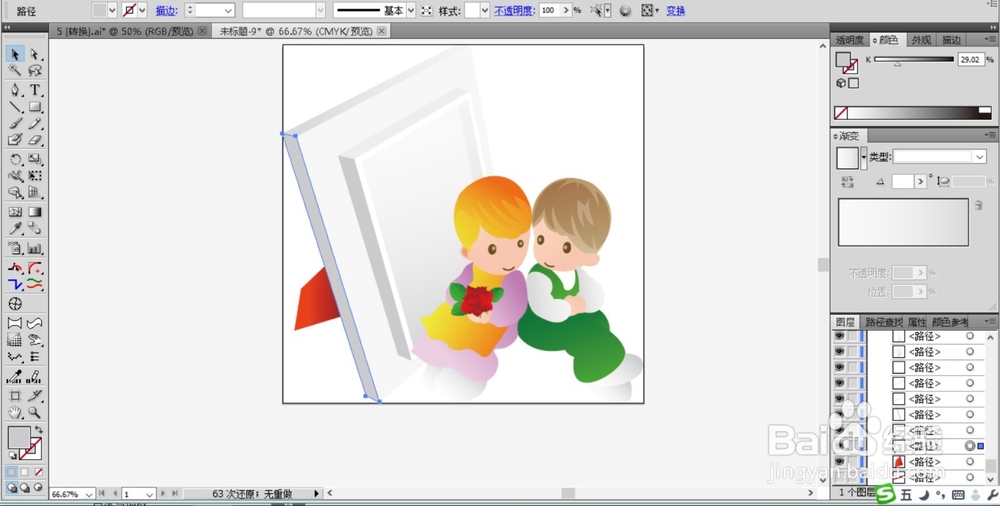
Task: Switch to the 外观 panel tab
Action: [x=921, y=40]
